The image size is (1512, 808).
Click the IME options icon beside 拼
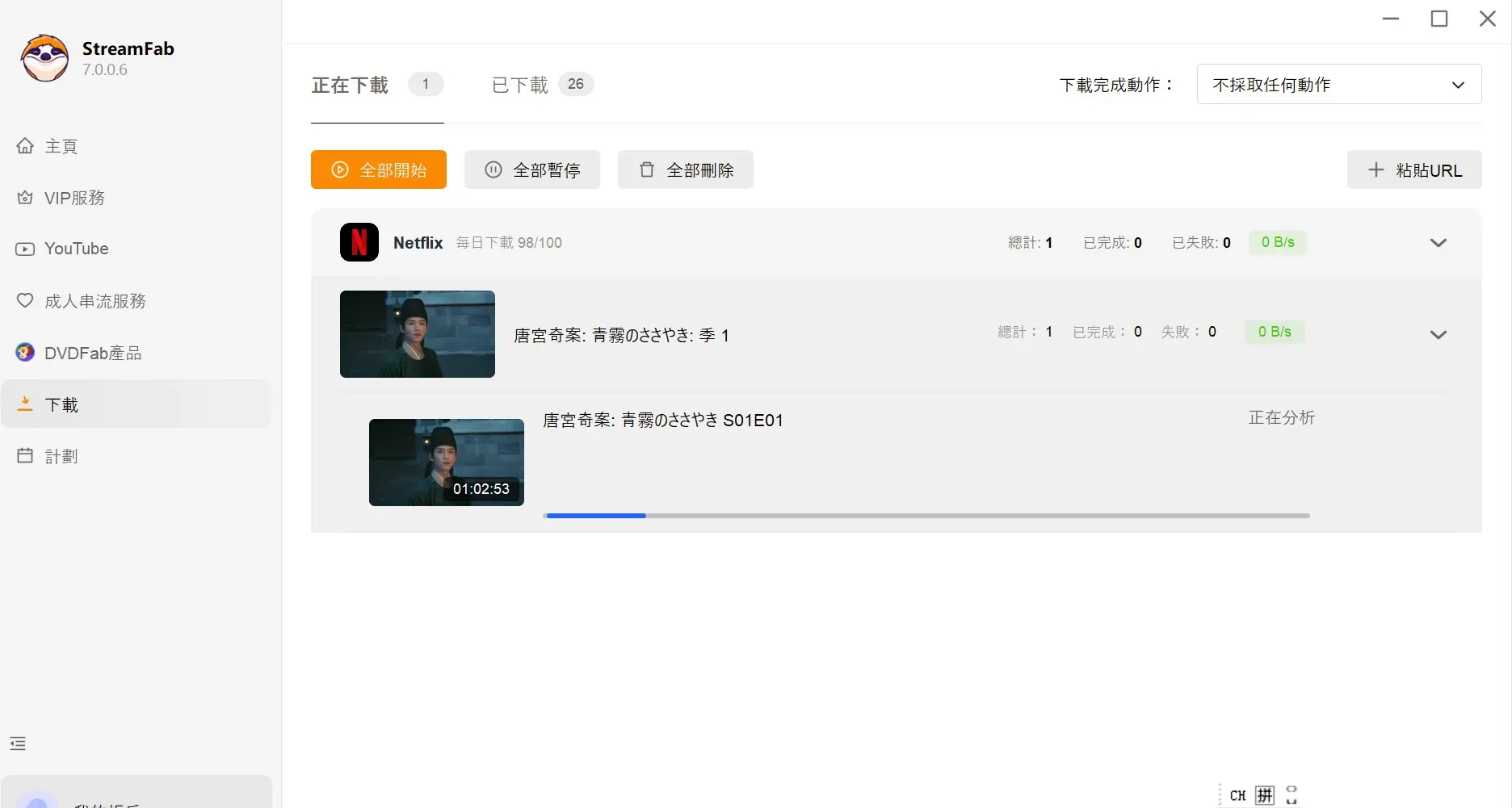(1291, 795)
